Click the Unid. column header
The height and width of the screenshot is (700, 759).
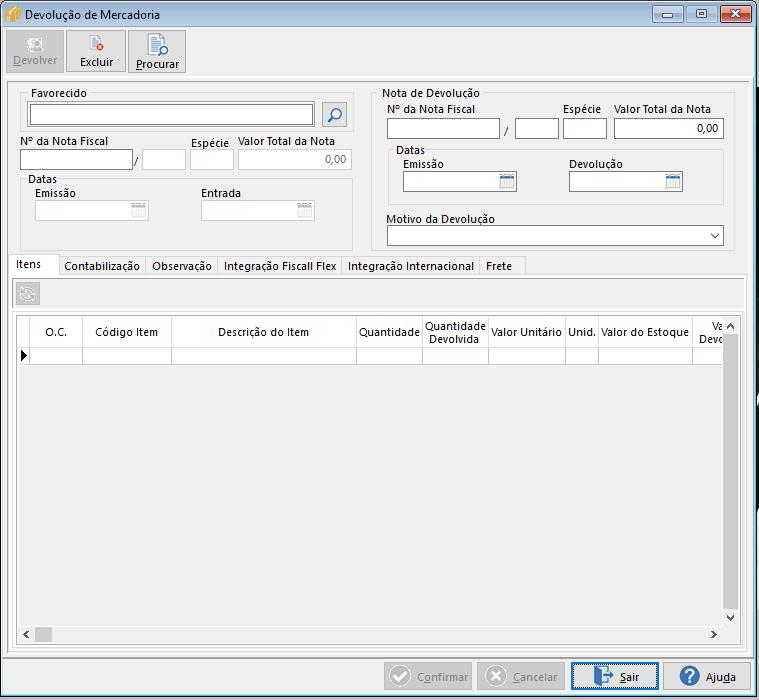582,332
